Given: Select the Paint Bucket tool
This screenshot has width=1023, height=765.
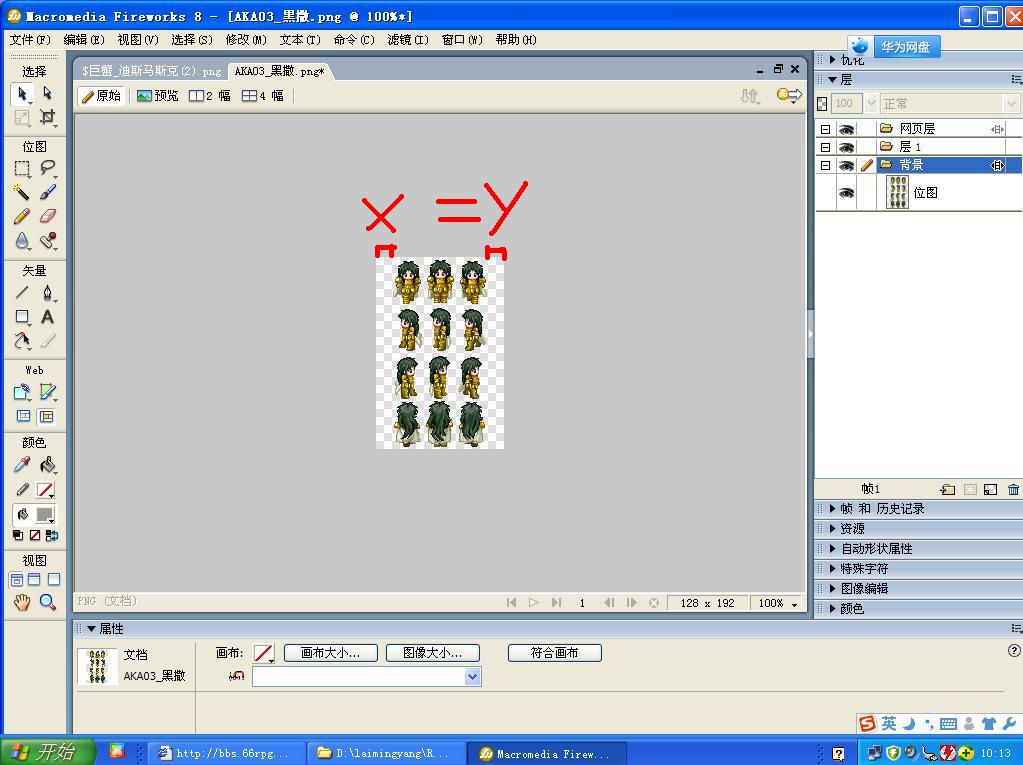Looking at the screenshot, I should pyautogui.click(x=47, y=465).
